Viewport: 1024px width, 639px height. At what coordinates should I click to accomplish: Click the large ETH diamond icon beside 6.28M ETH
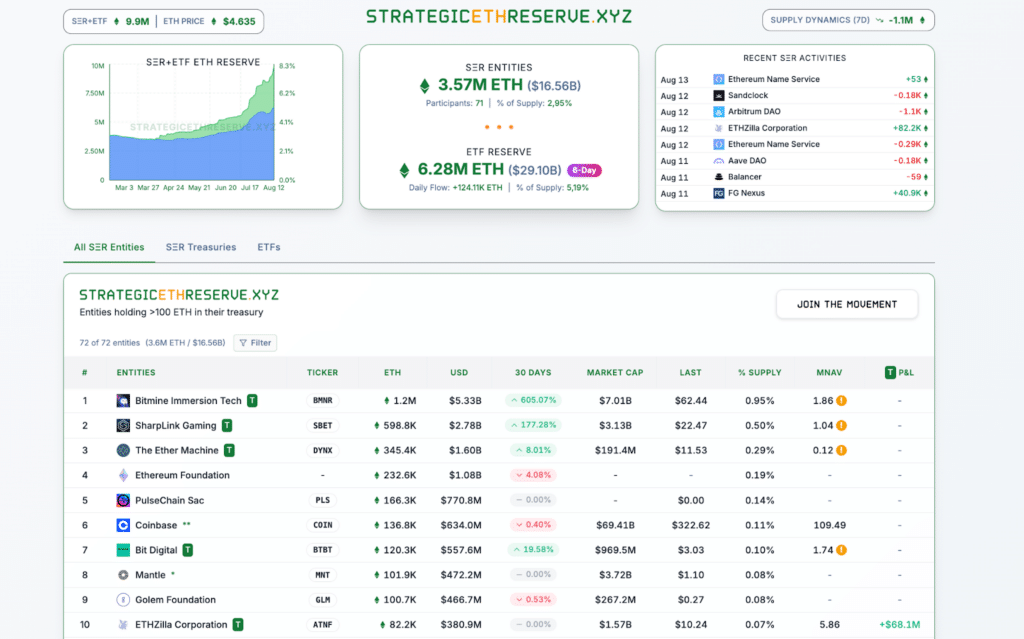click(404, 171)
